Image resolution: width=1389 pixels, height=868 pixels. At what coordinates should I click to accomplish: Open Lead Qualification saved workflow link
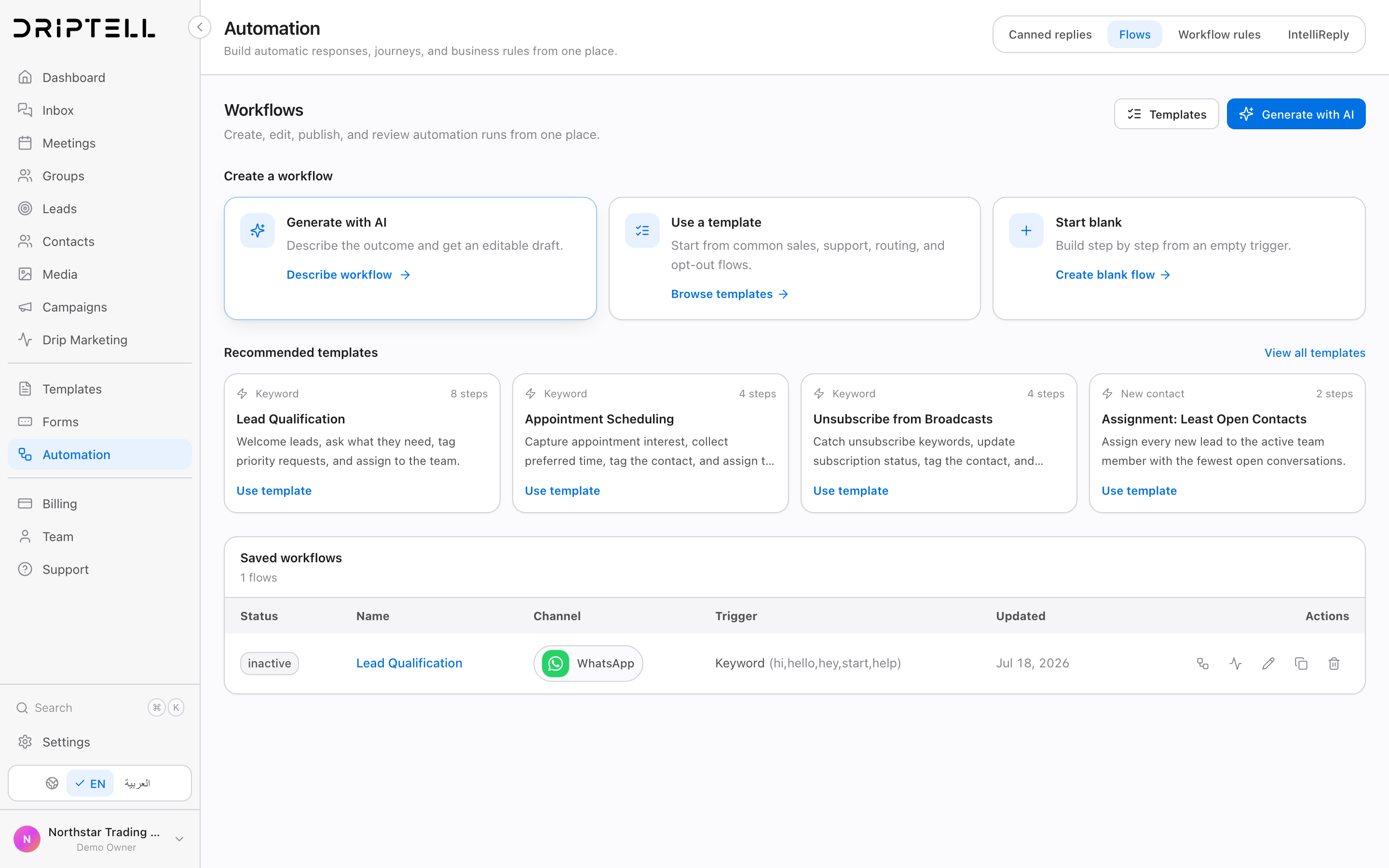tap(409, 663)
